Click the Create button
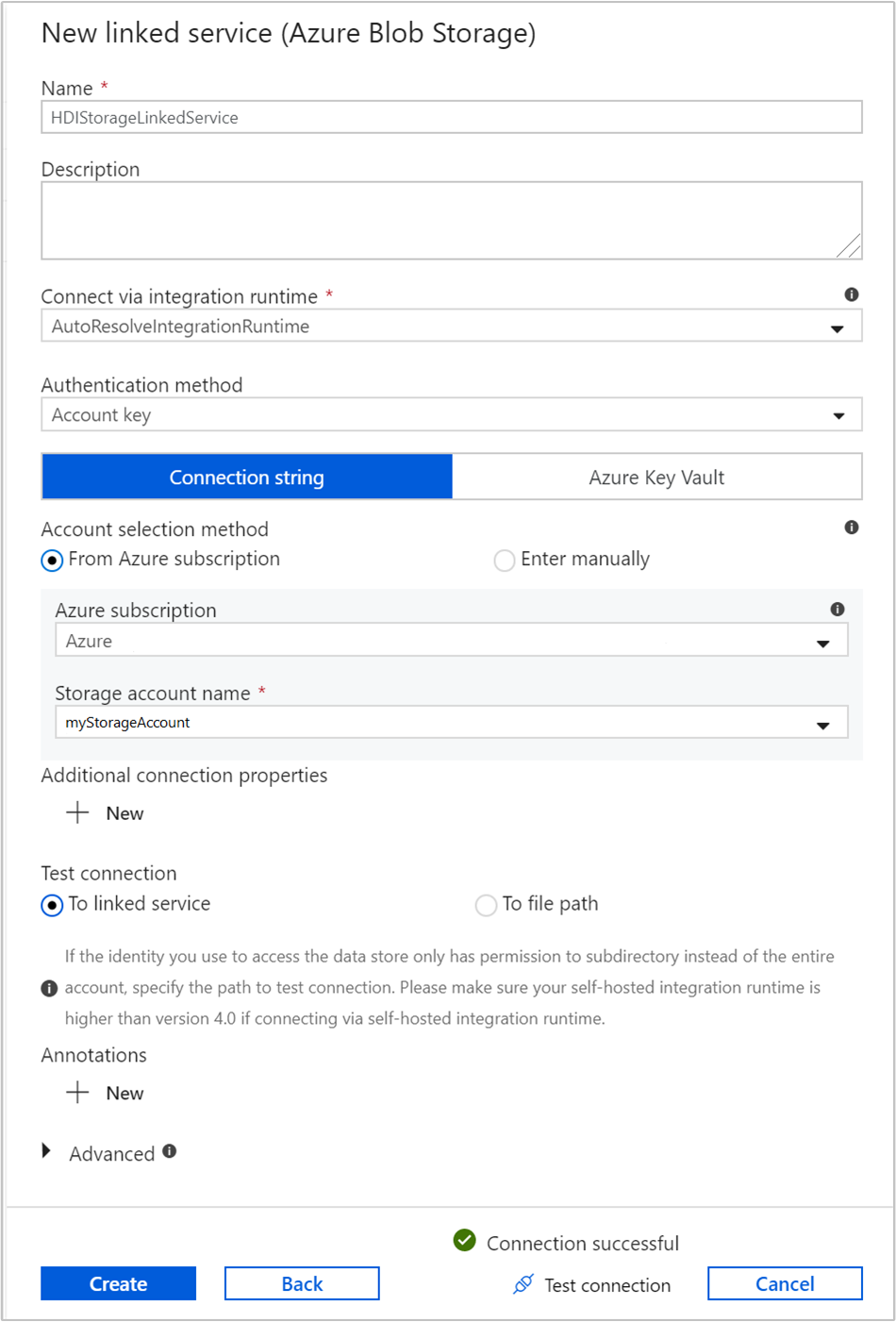The width and height of the screenshot is (896, 1322). [118, 1284]
